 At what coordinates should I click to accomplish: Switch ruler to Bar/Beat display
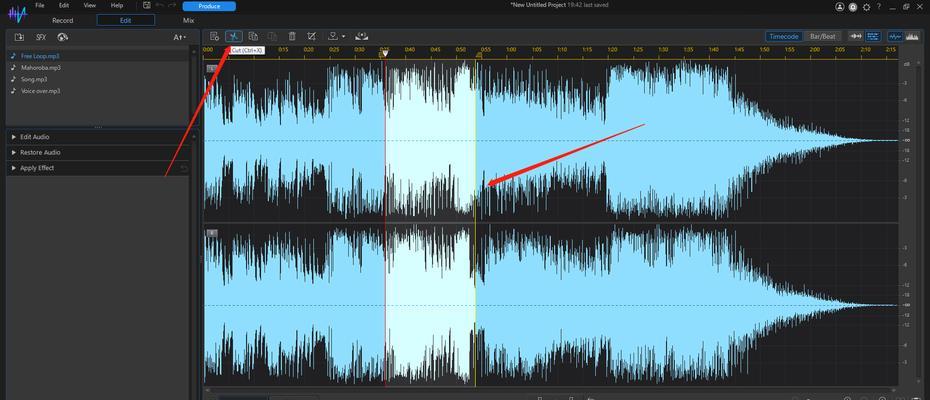[823, 36]
